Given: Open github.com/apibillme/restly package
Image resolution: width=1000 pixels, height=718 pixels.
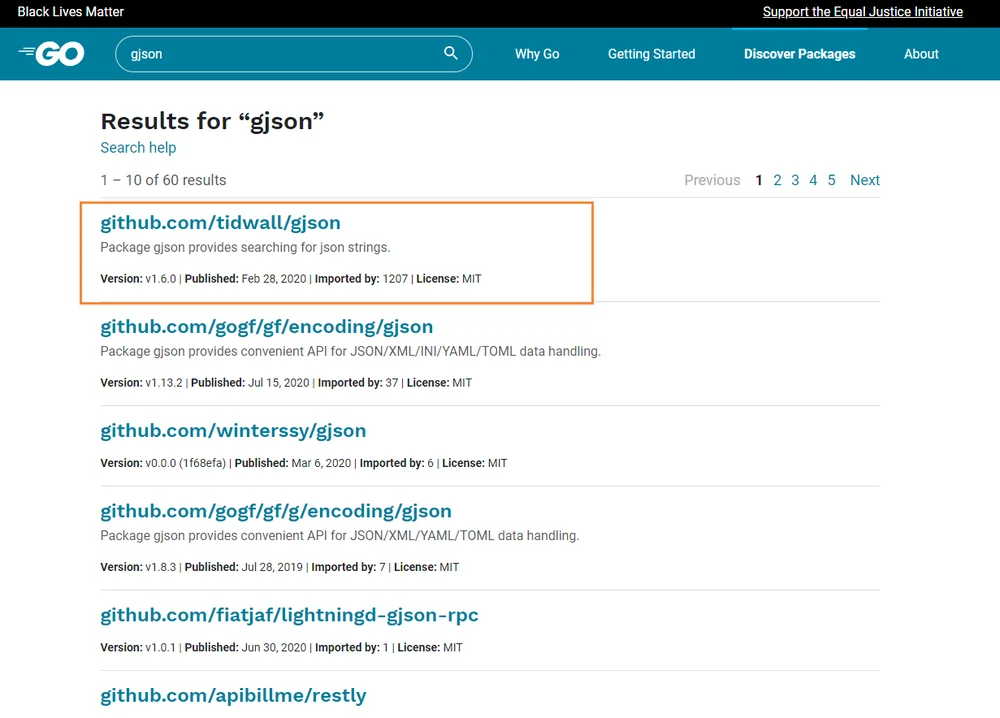Looking at the screenshot, I should tap(233, 695).
